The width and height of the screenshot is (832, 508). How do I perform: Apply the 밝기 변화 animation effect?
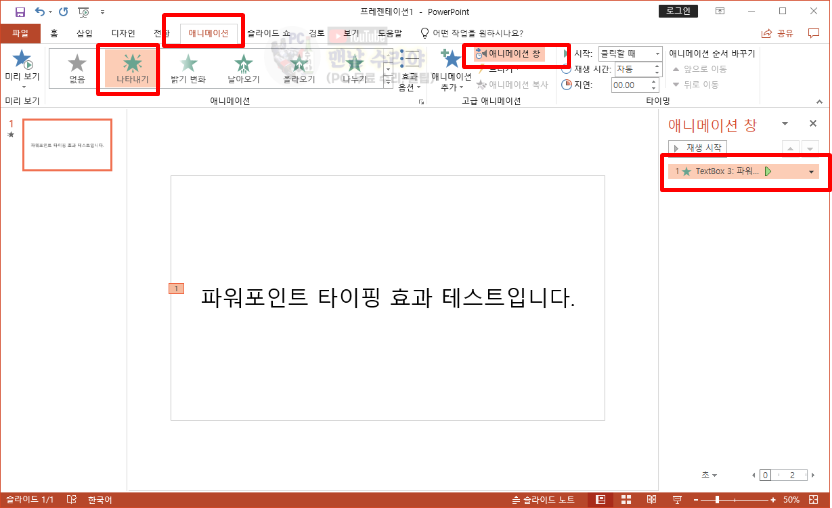point(188,68)
